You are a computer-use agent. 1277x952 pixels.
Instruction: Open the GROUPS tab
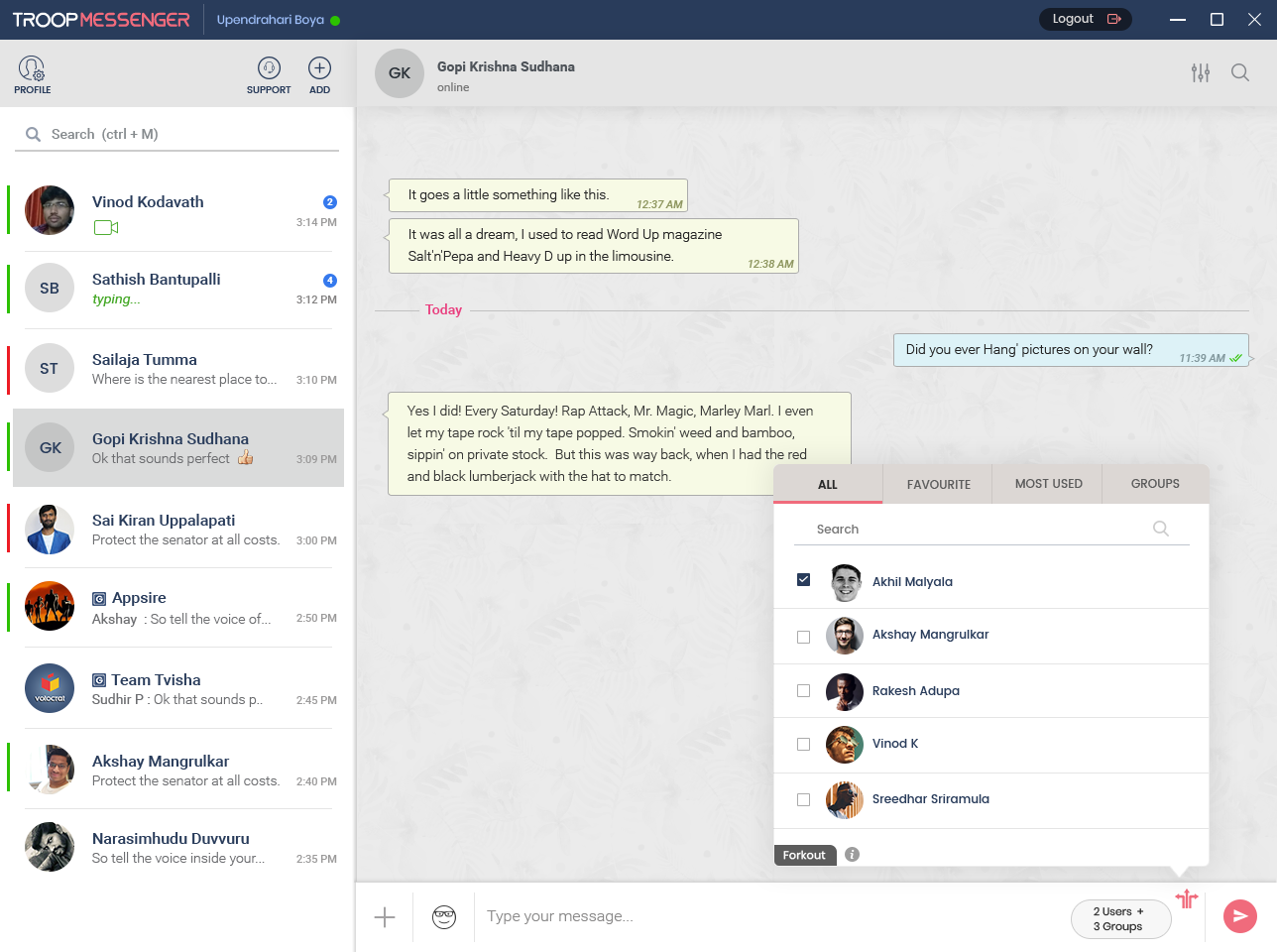point(1154,484)
